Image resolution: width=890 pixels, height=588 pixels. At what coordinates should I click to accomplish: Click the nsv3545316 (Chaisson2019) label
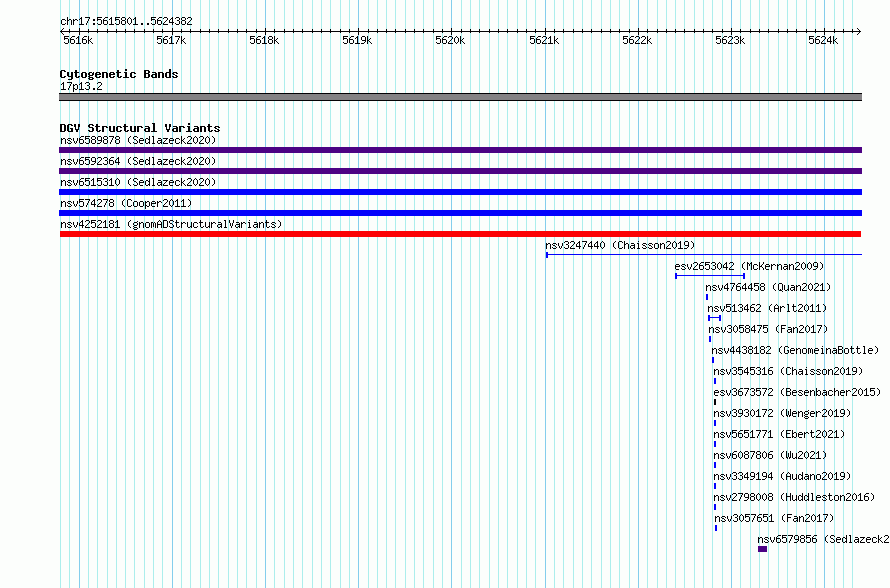[788, 371]
